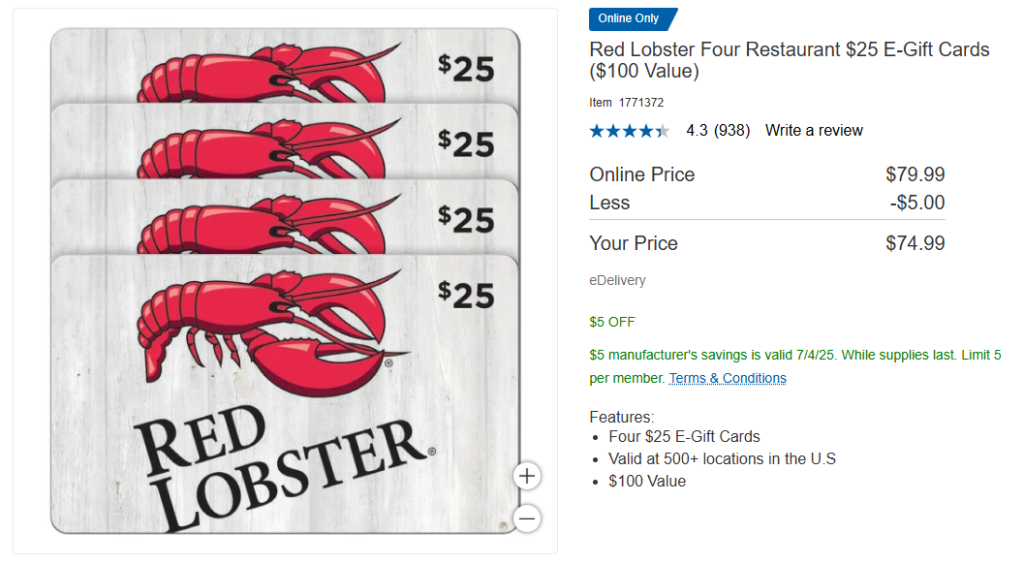
Task: Click the third gift card in the stack
Action: [285, 216]
